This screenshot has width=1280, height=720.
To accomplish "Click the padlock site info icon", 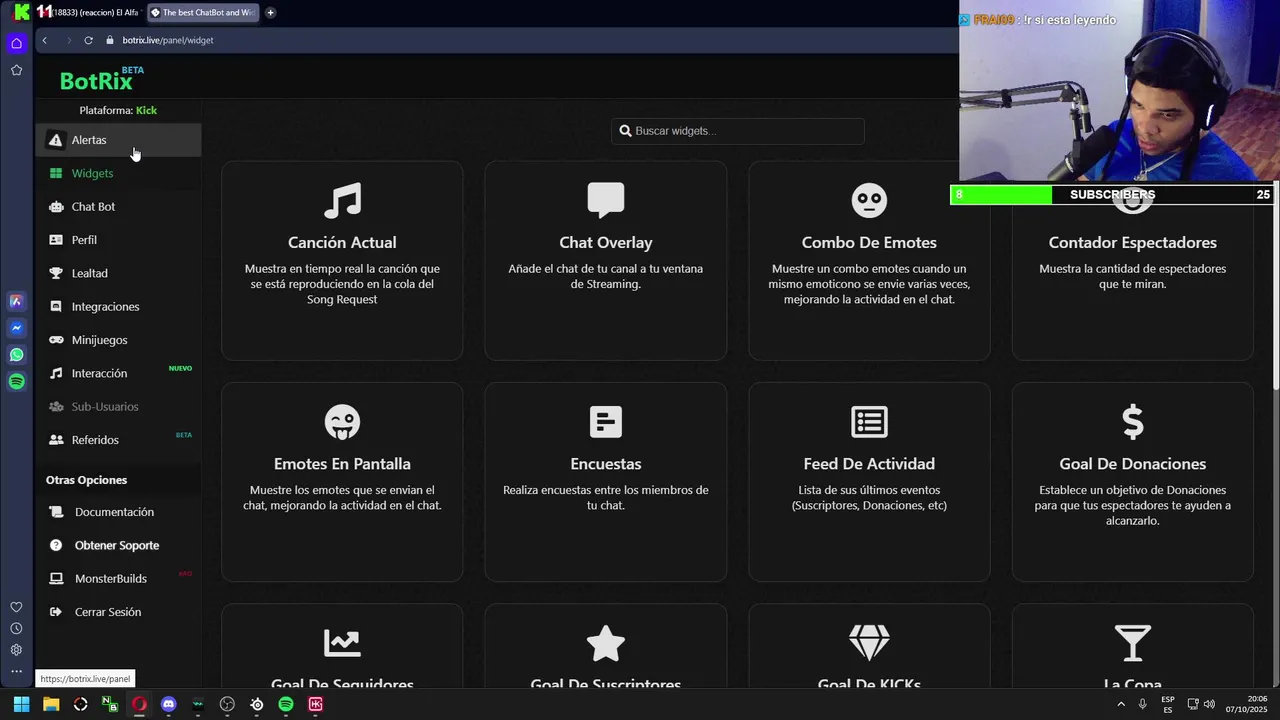I will [x=110, y=40].
